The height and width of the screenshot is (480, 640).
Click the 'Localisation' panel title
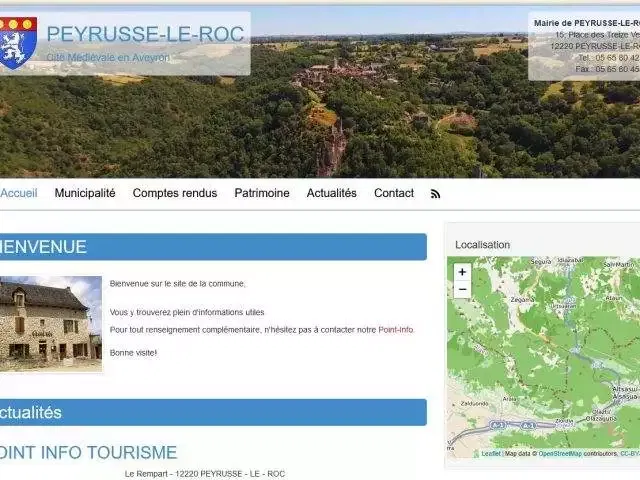coord(482,245)
